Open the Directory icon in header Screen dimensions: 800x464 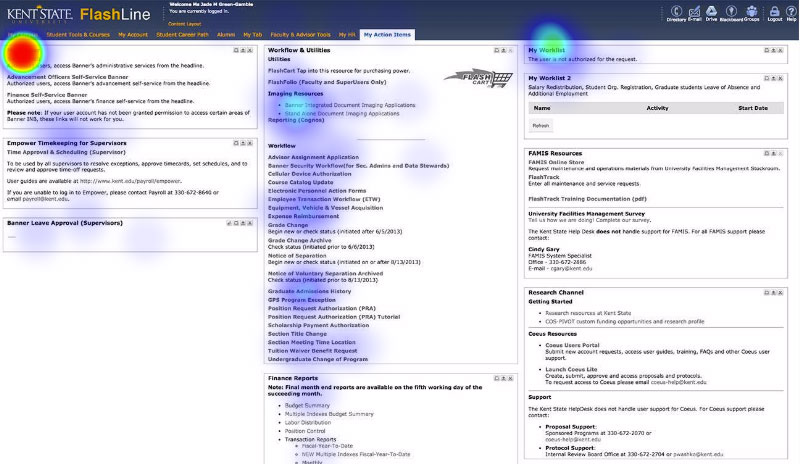click(x=676, y=12)
